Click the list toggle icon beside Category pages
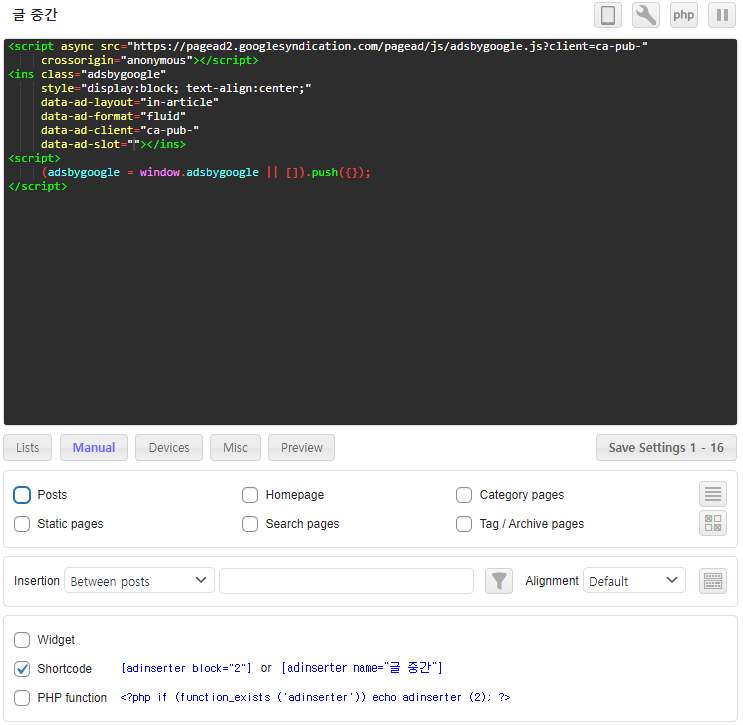This screenshot has width=743, height=725. [713, 494]
